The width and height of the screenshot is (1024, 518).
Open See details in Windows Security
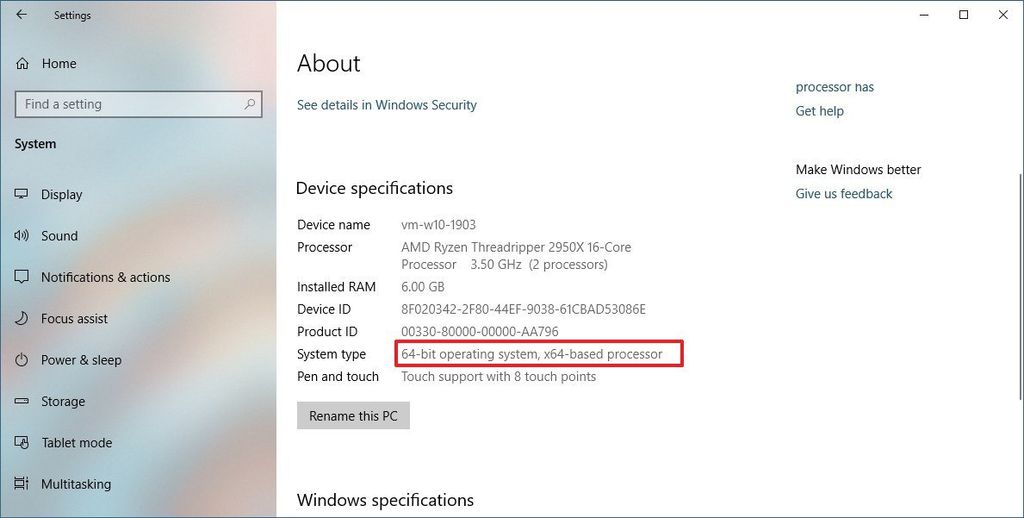pos(386,105)
